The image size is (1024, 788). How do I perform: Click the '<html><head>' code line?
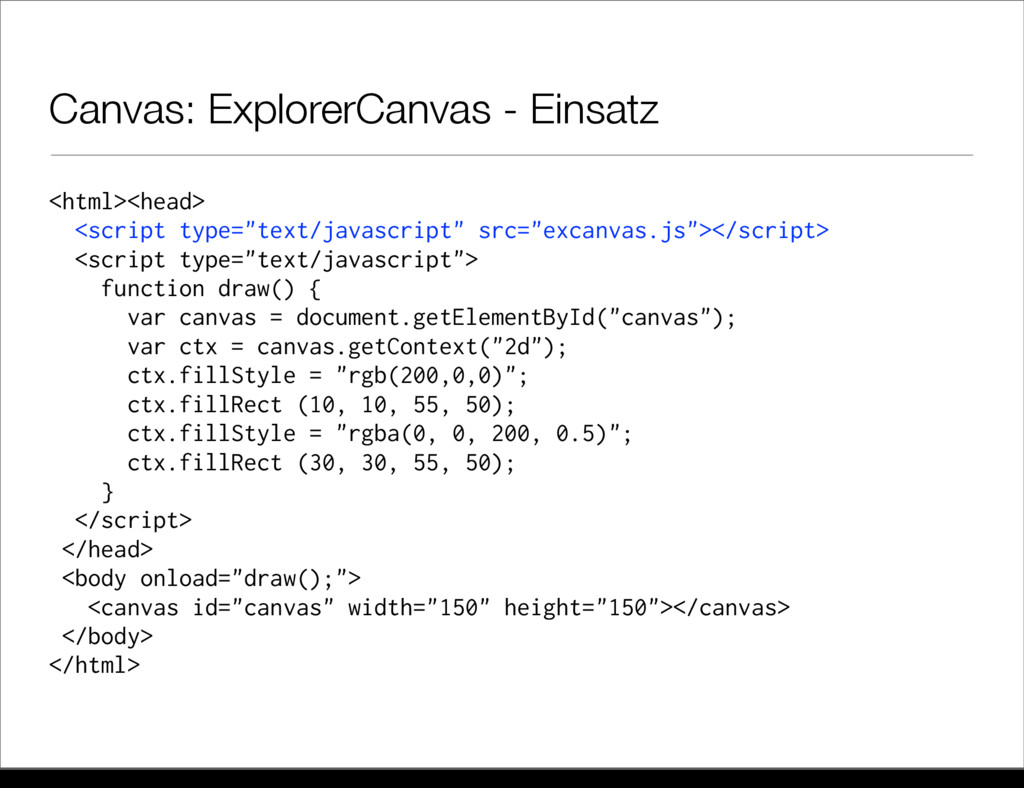tap(127, 202)
